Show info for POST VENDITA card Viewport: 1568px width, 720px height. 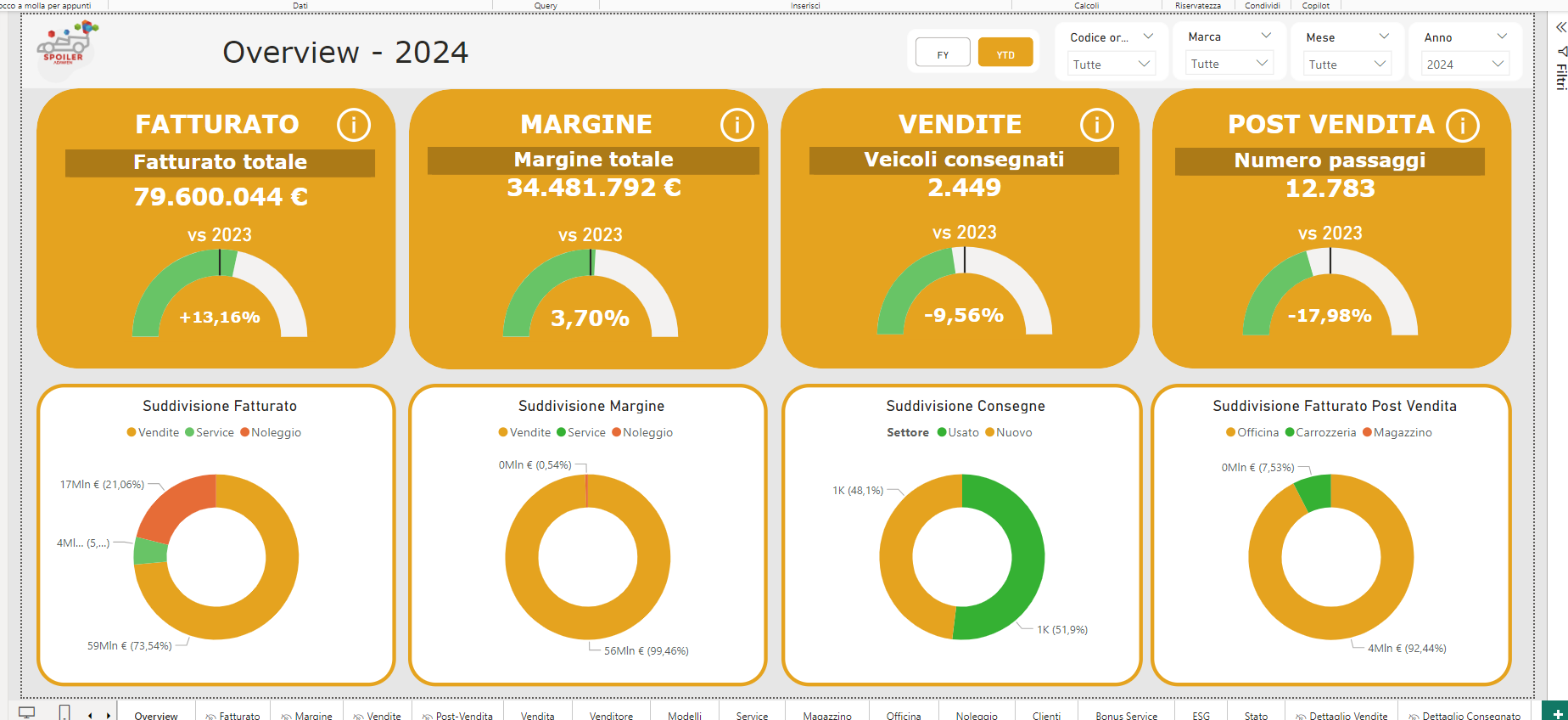(x=1463, y=126)
